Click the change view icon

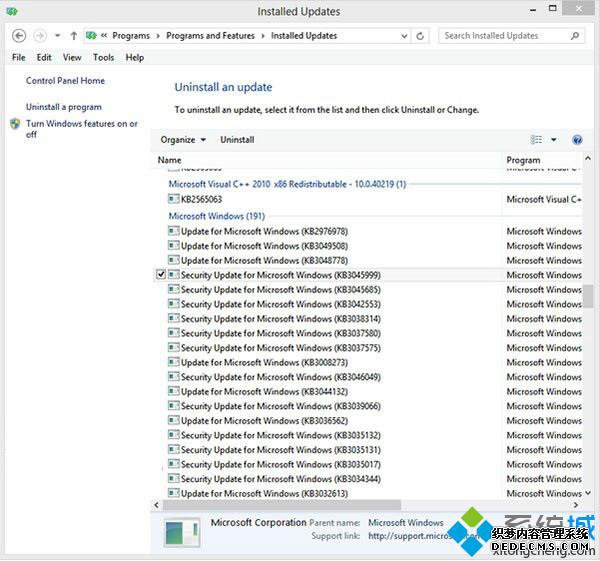tap(536, 140)
